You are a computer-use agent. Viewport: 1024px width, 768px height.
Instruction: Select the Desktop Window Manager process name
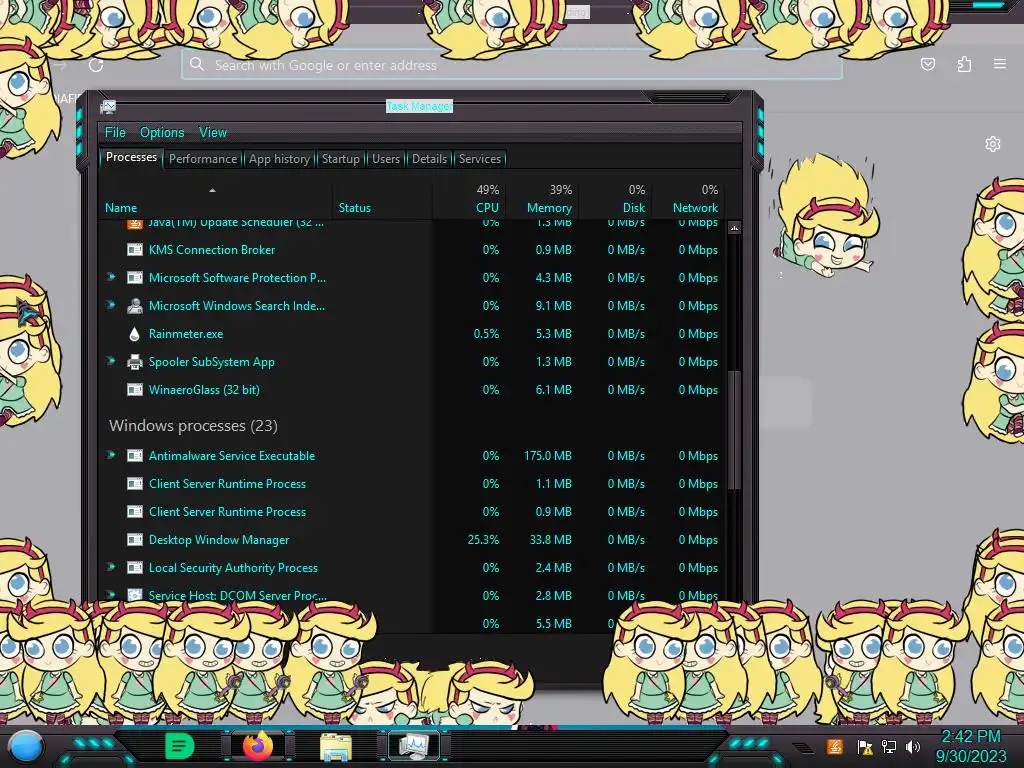219,540
